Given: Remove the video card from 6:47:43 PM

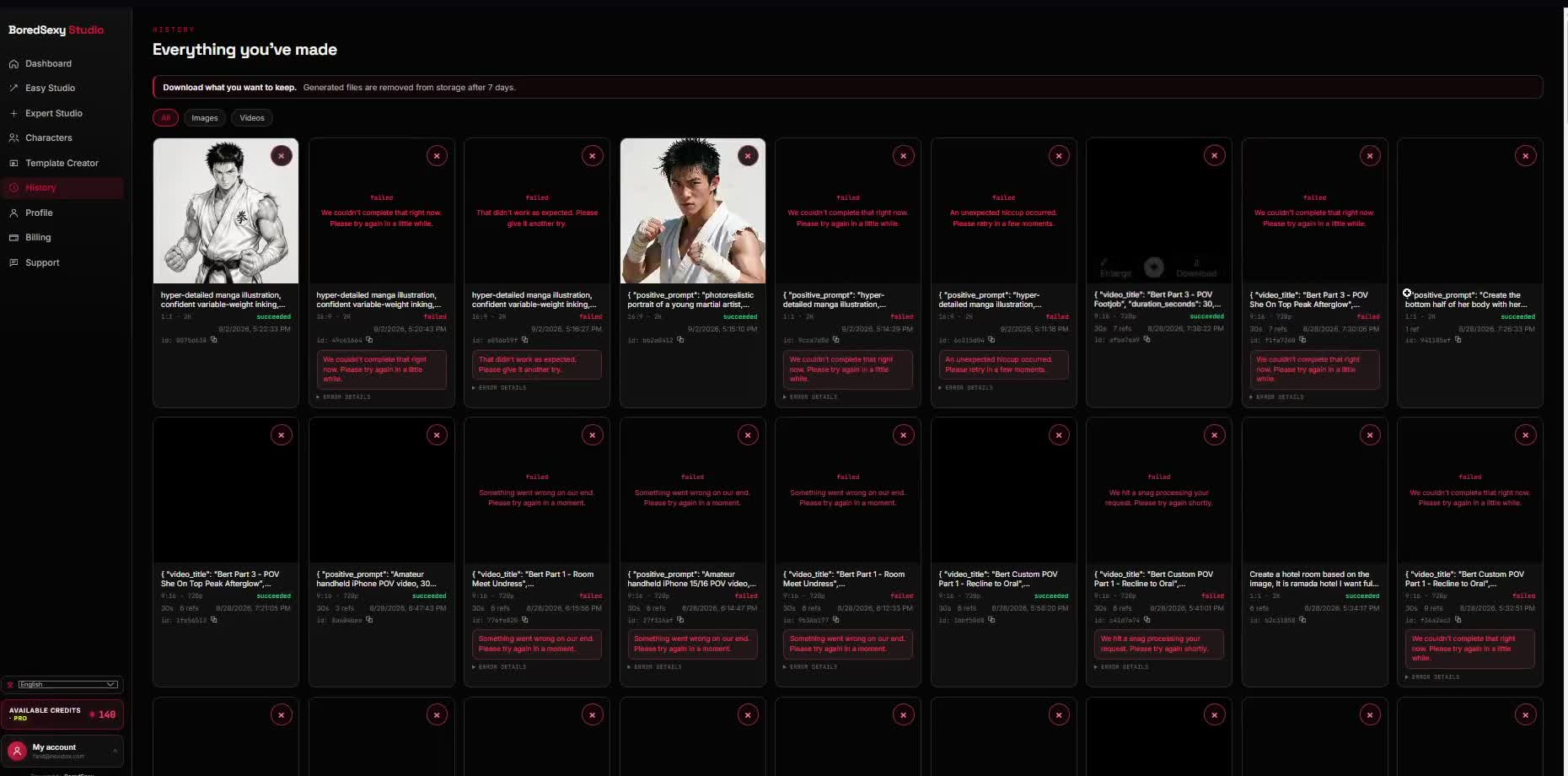Looking at the screenshot, I should [437, 434].
